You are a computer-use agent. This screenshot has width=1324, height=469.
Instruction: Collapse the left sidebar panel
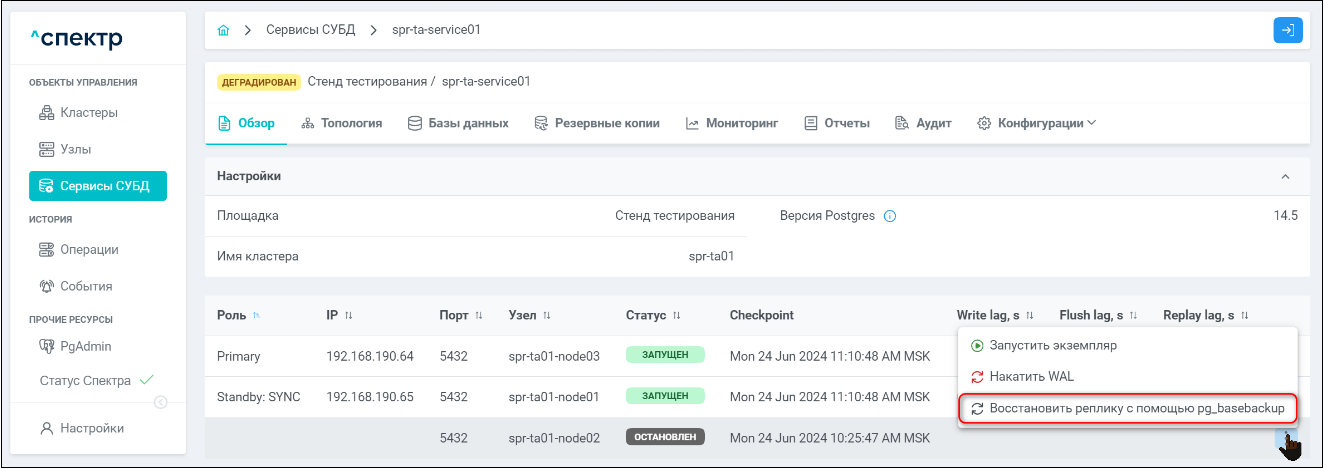[x=160, y=403]
